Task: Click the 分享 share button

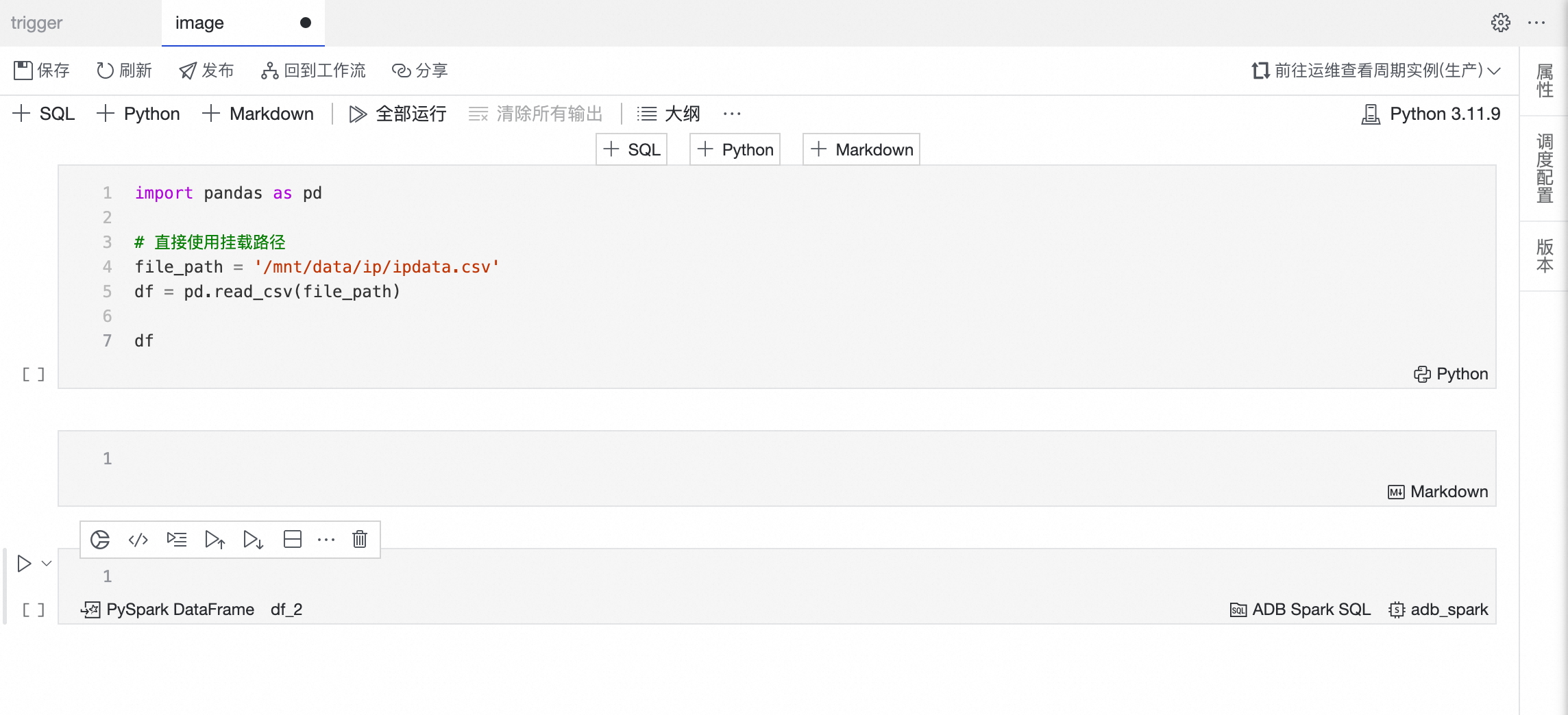Action: 419,71
